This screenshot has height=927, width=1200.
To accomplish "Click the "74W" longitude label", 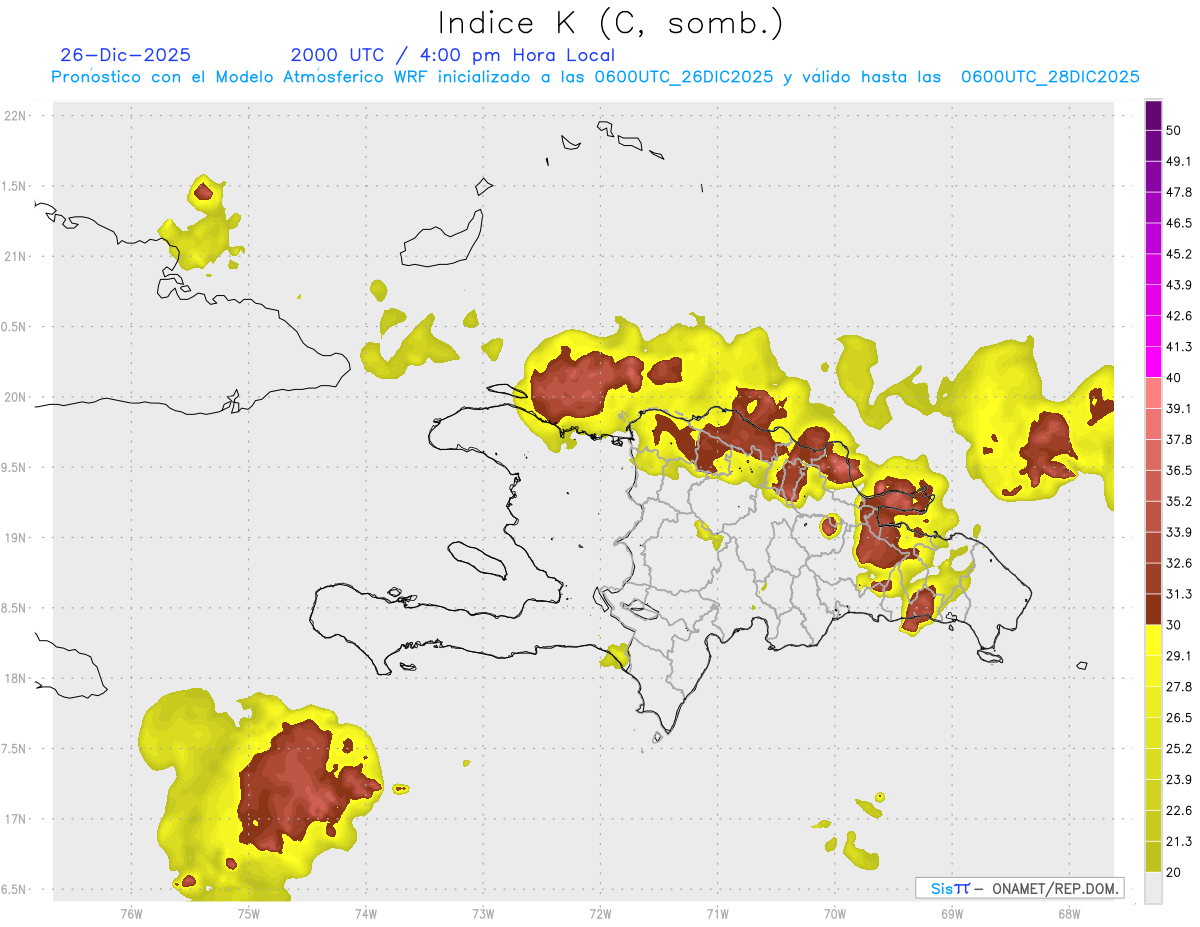I will pyautogui.click(x=365, y=914).
